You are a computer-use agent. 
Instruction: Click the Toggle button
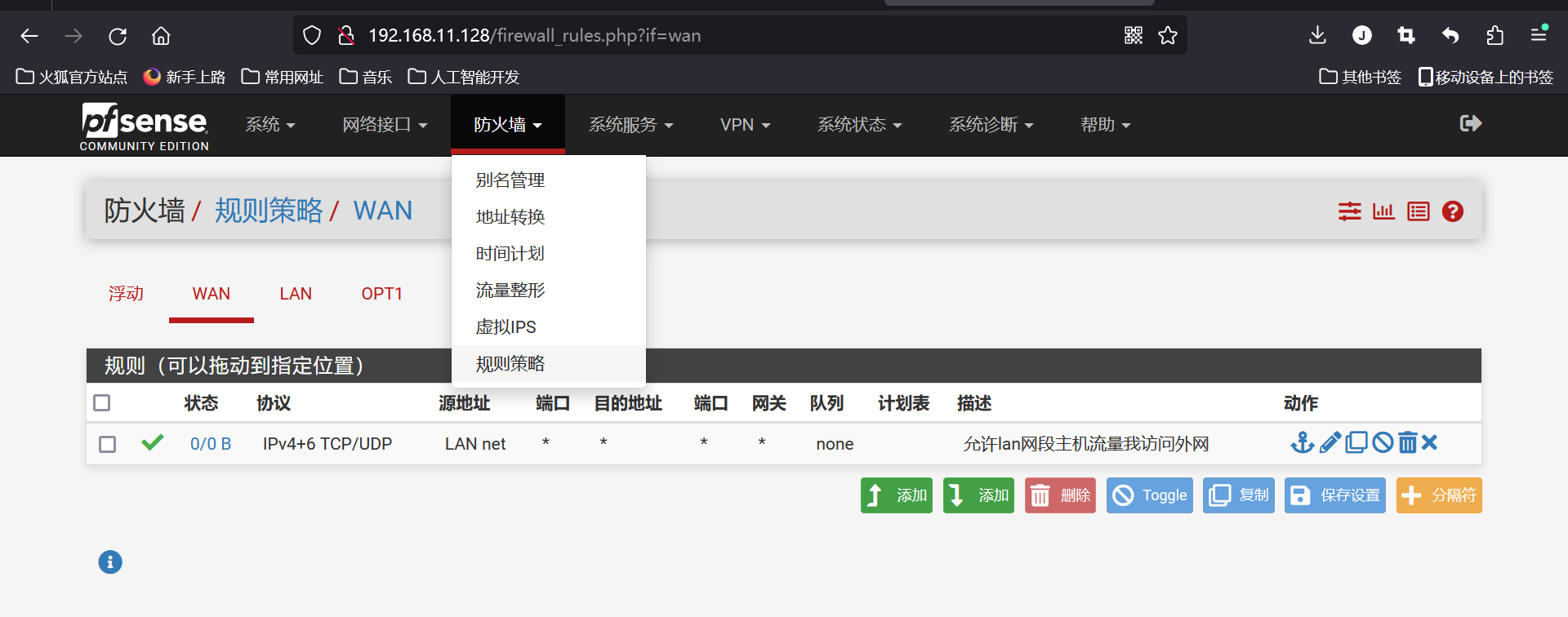[x=1150, y=495]
